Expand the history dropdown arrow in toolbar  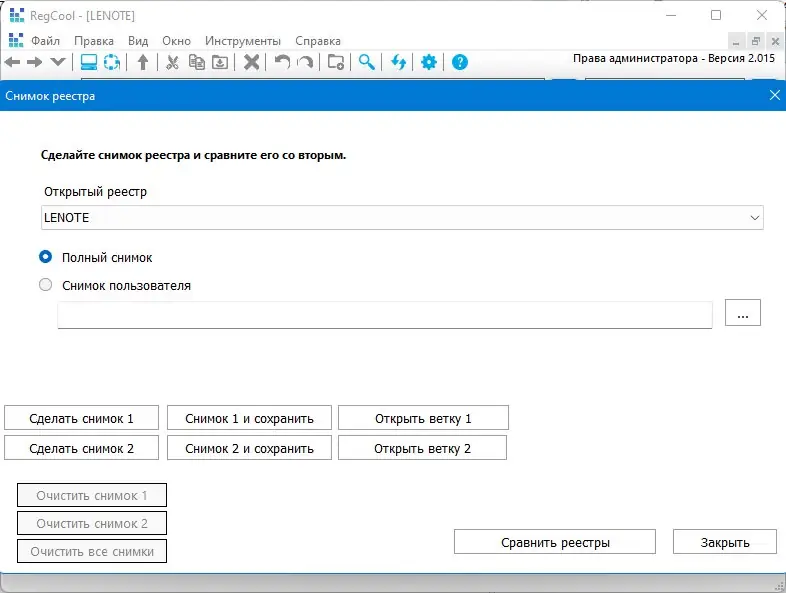58,62
